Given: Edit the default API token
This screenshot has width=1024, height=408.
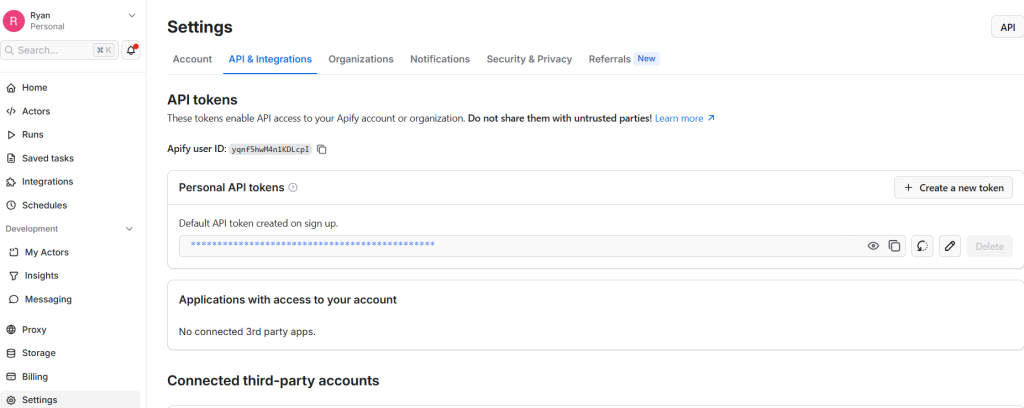Looking at the screenshot, I should [x=950, y=246].
